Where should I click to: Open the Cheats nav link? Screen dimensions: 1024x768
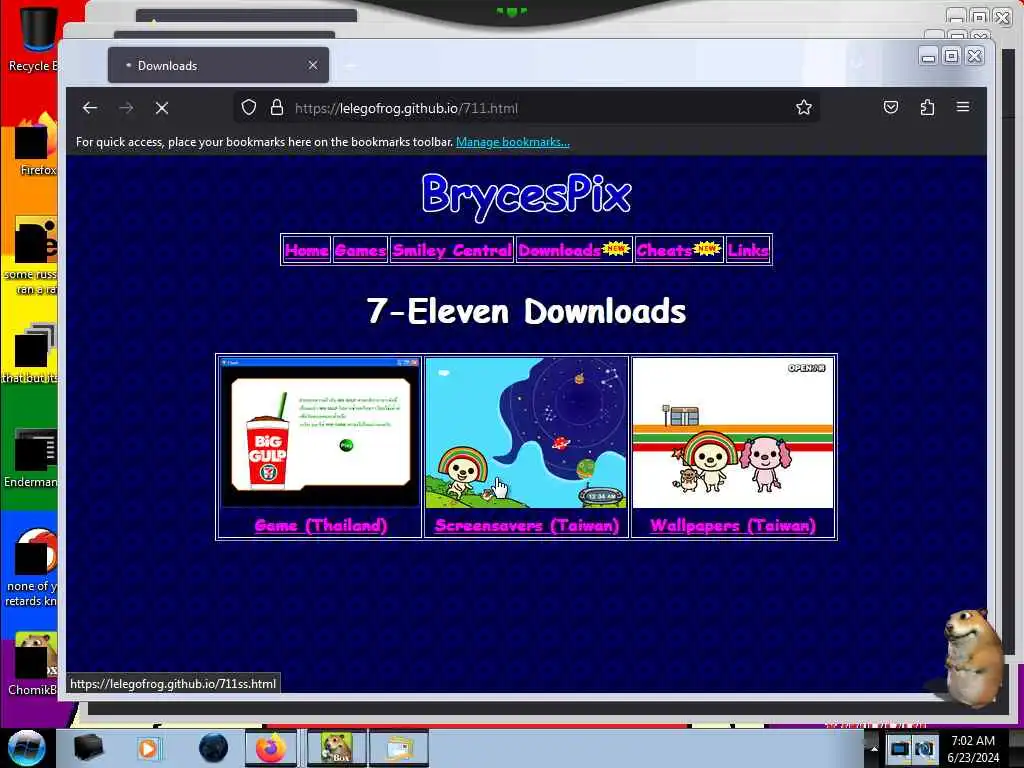click(x=664, y=249)
